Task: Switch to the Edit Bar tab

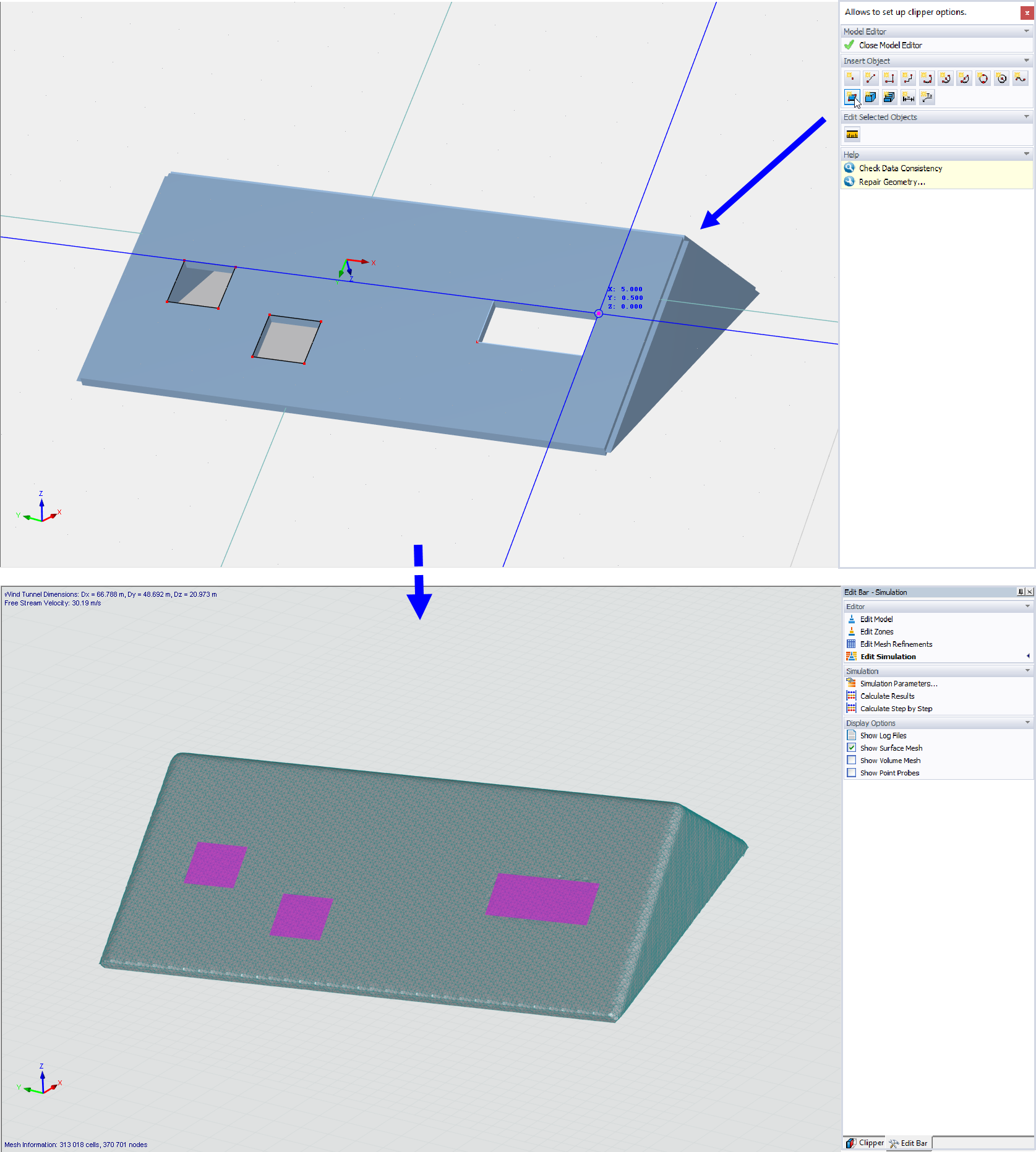Action: coord(909,1143)
